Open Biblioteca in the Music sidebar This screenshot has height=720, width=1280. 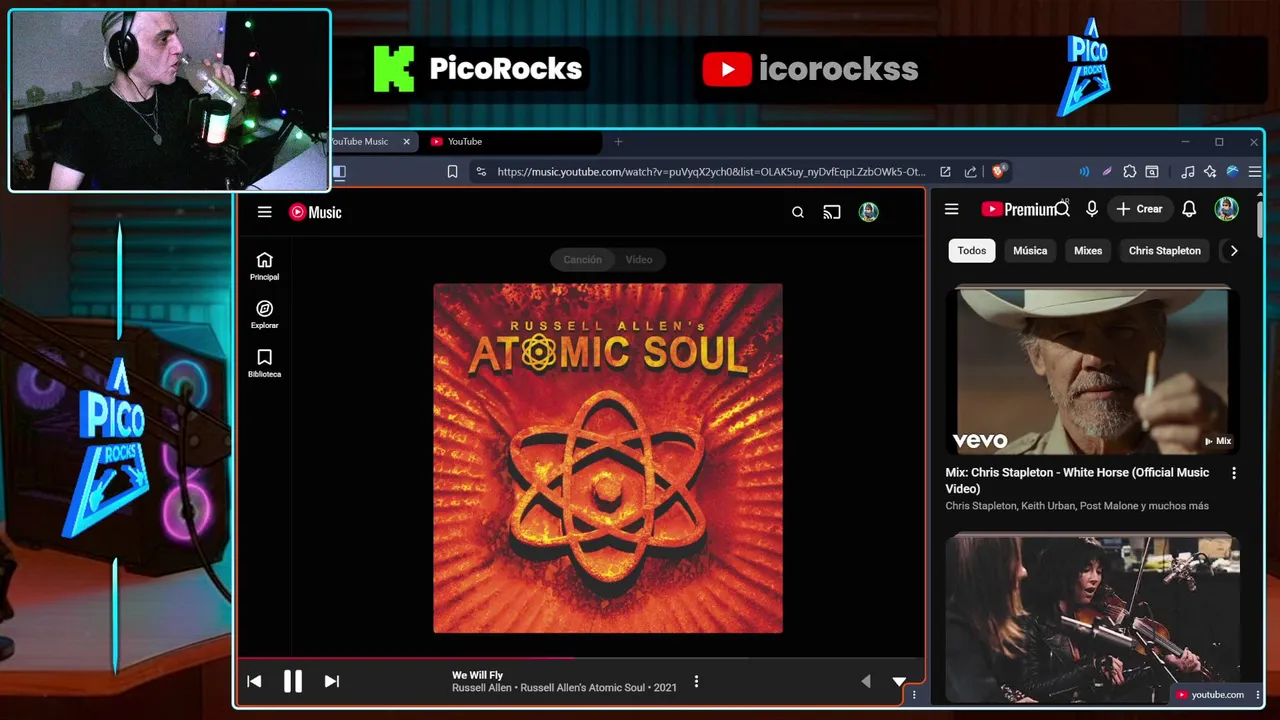pyautogui.click(x=264, y=363)
